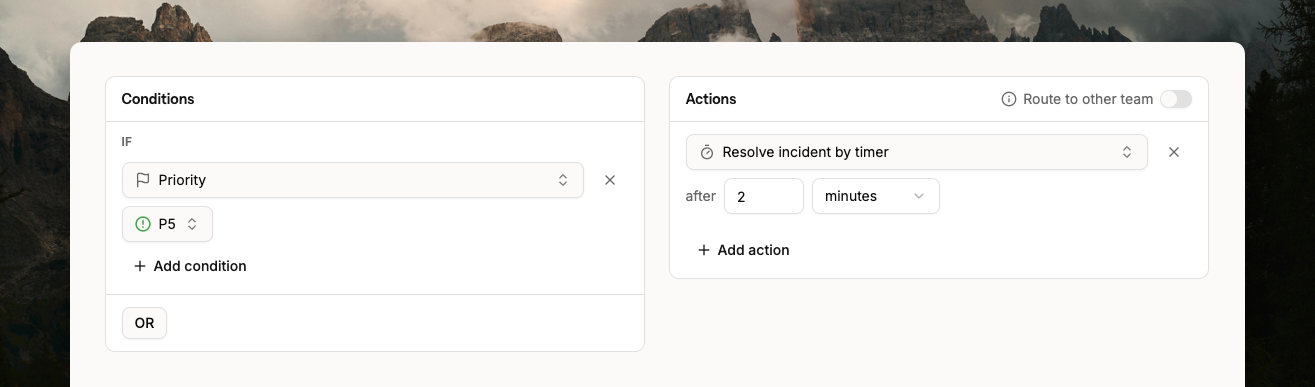
Task: Open the P5 priority value dropdown
Action: pyautogui.click(x=168, y=224)
